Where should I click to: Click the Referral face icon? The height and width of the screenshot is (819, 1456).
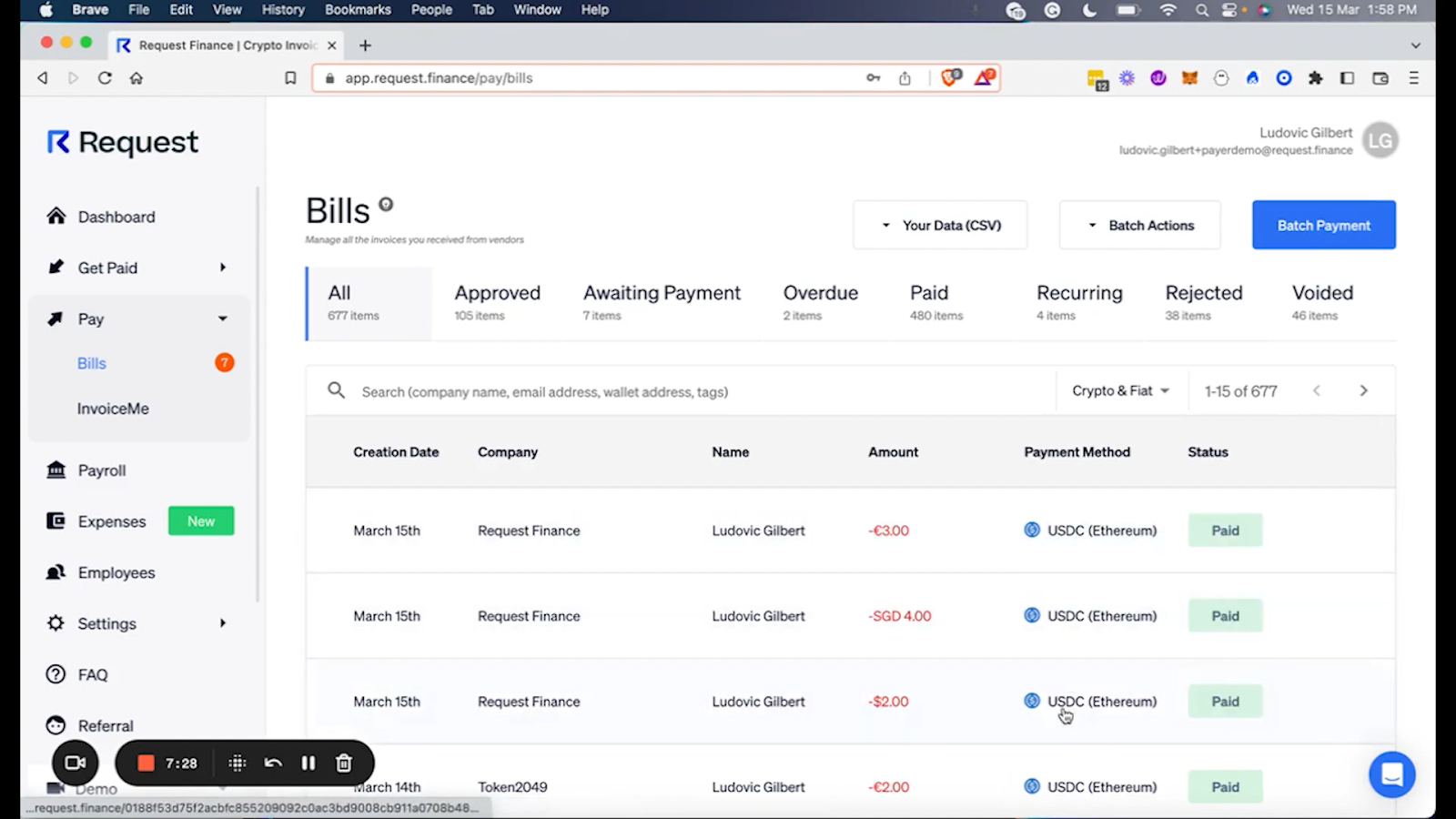[56, 725]
